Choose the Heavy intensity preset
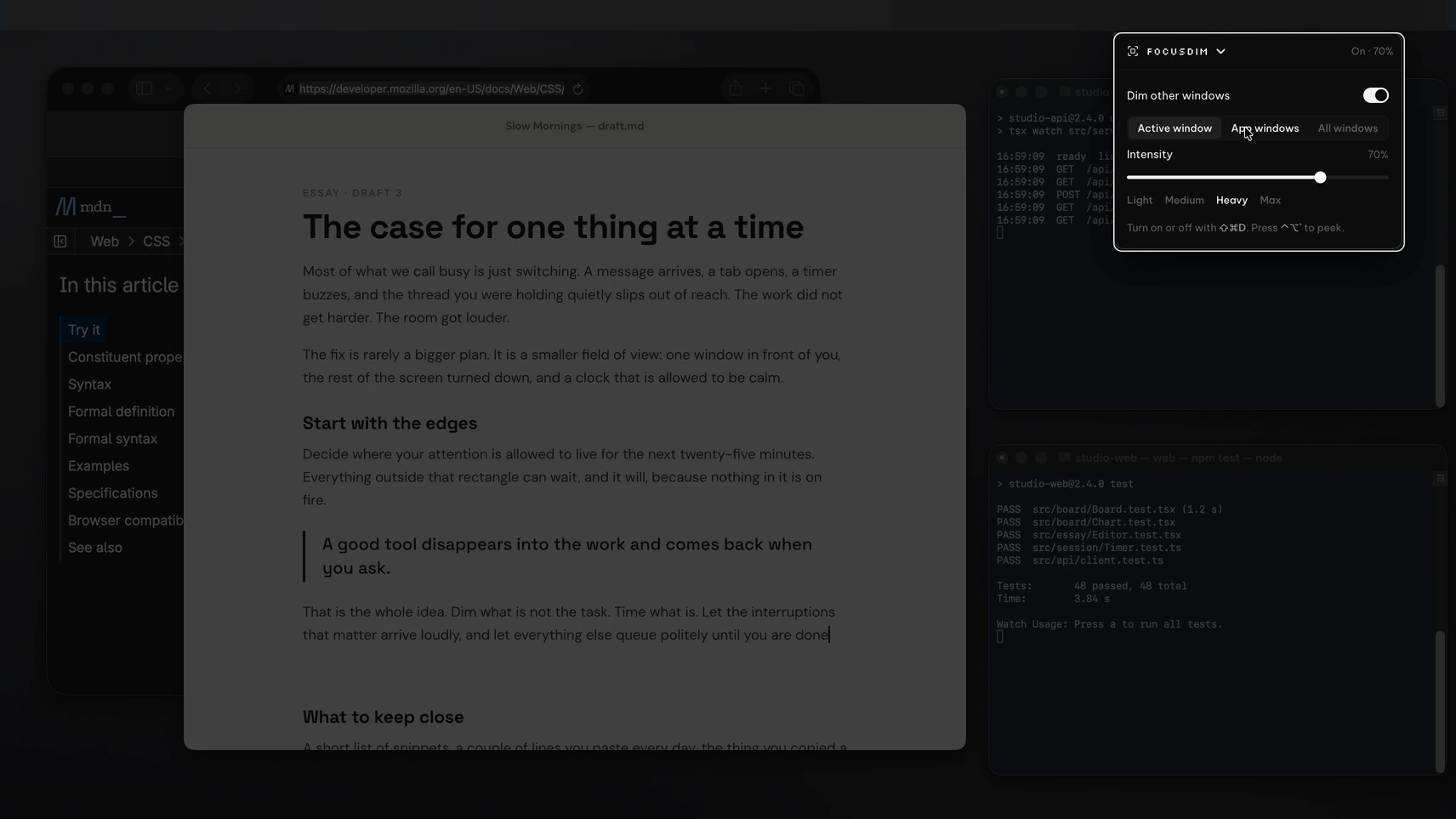The height and width of the screenshot is (819, 1456). click(1231, 201)
